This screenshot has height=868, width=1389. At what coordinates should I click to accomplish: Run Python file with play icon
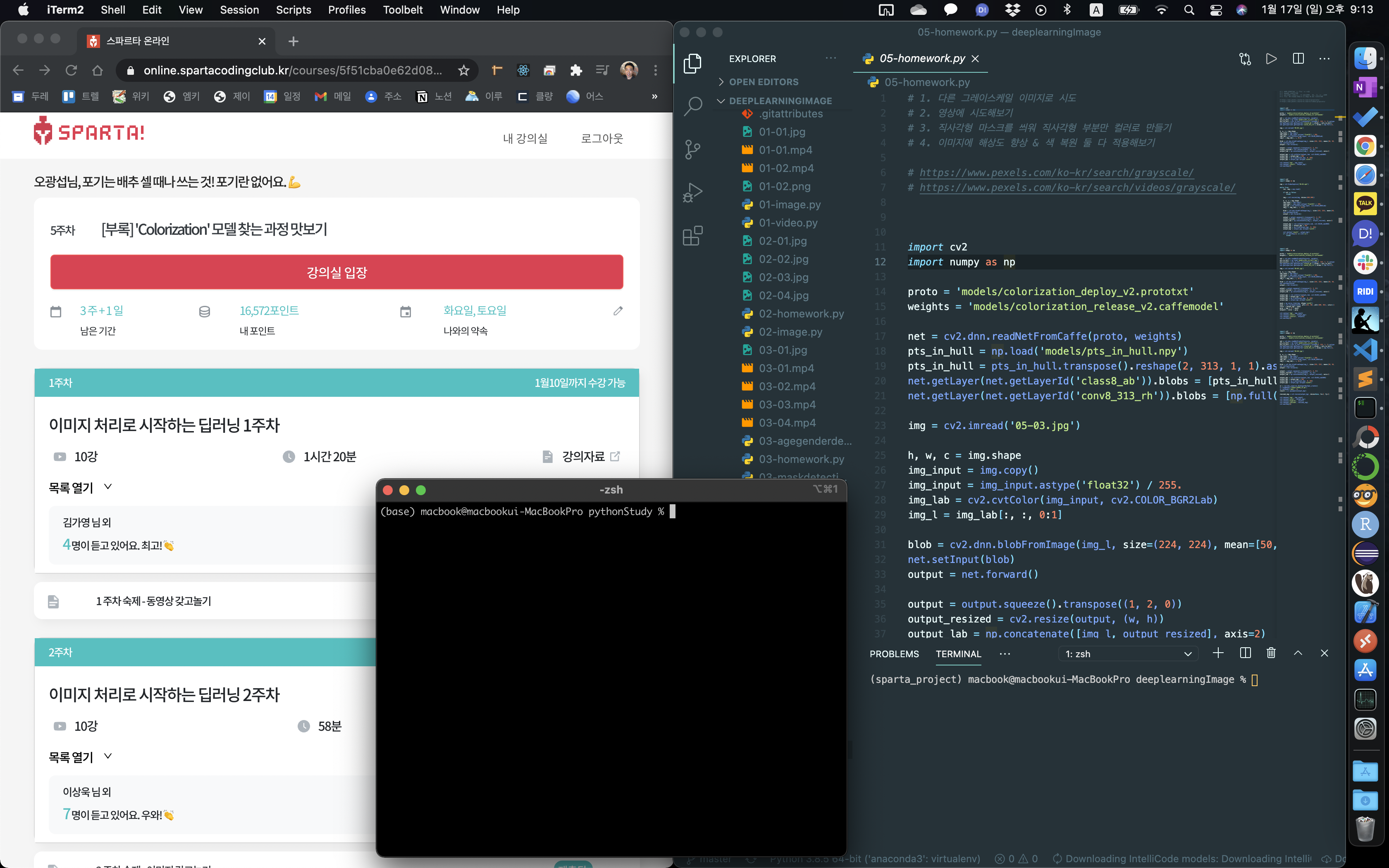[1271, 59]
